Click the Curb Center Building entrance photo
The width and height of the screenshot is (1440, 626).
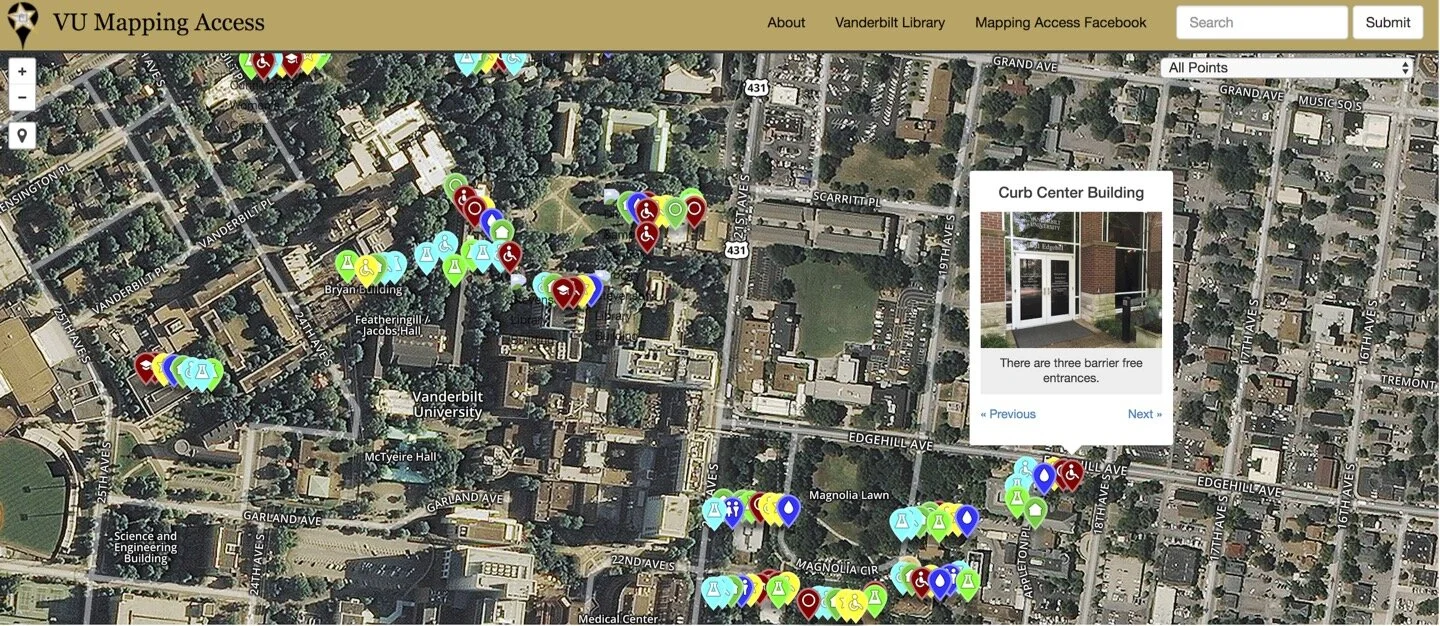1072,277
